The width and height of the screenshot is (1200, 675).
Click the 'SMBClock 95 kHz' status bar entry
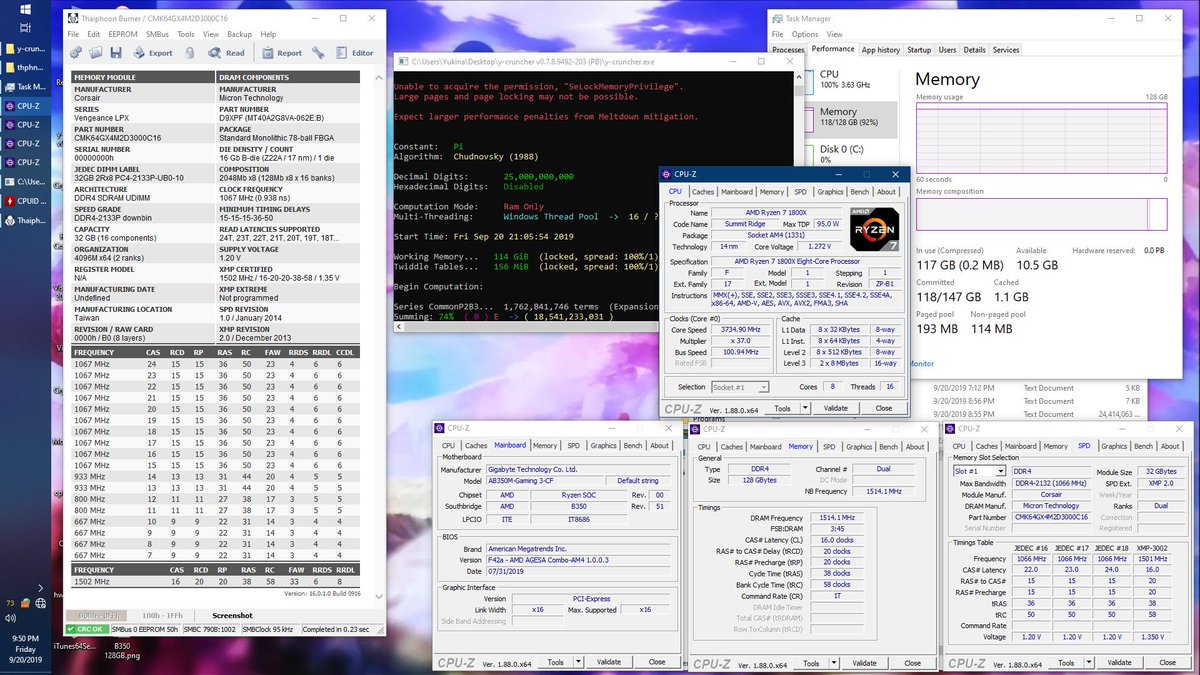pos(268,629)
